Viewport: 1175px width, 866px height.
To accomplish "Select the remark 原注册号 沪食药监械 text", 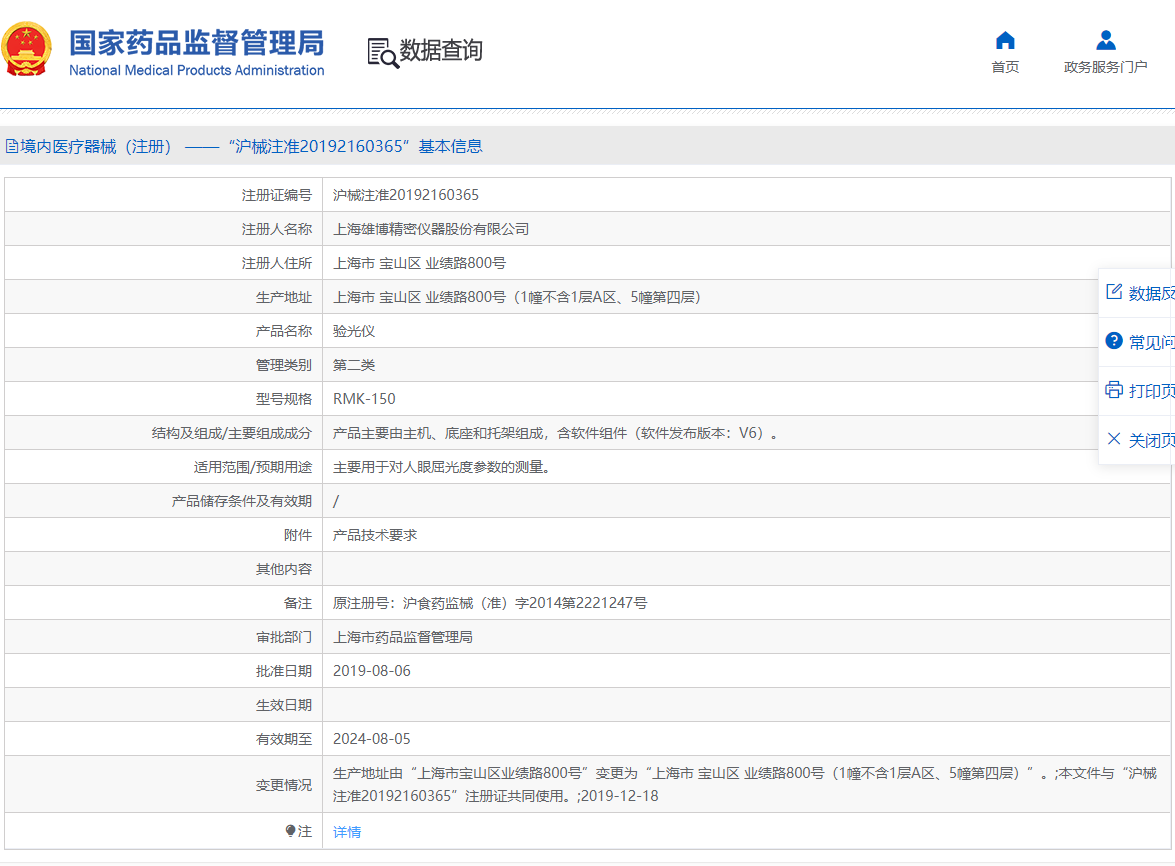I will tap(490, 603).
